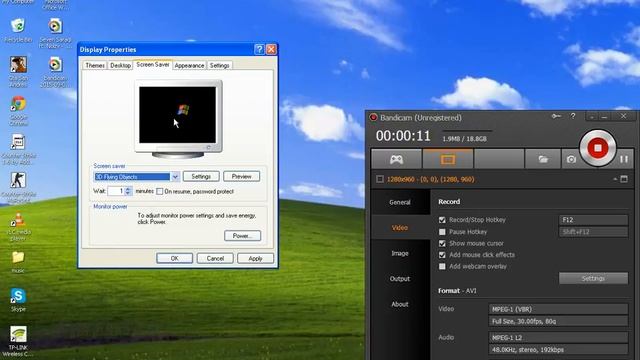Open VLC media player shortcut

[x=18, y=226]
